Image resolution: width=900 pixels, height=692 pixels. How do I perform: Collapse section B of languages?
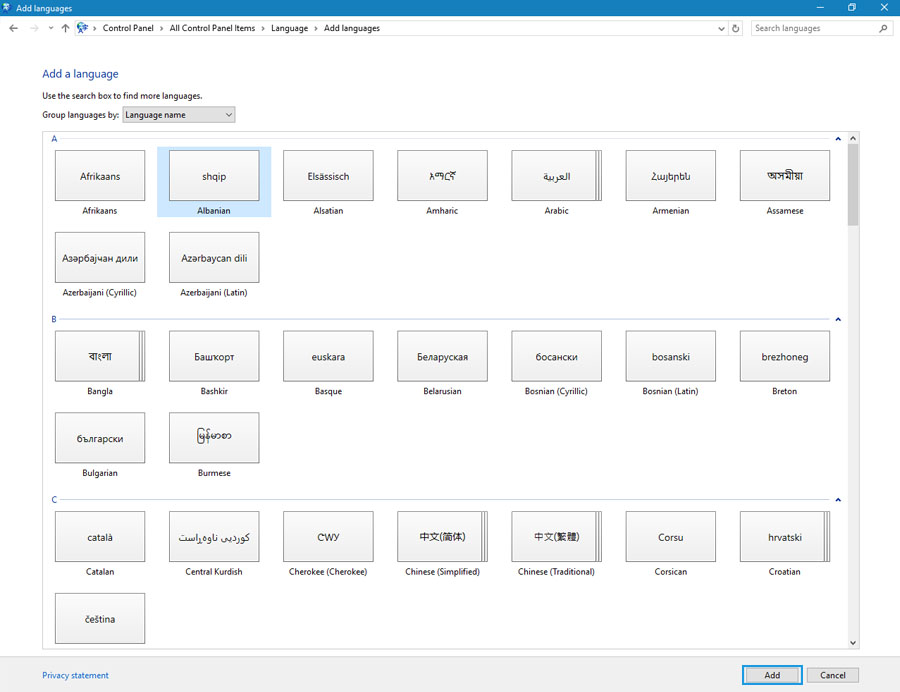838,319
